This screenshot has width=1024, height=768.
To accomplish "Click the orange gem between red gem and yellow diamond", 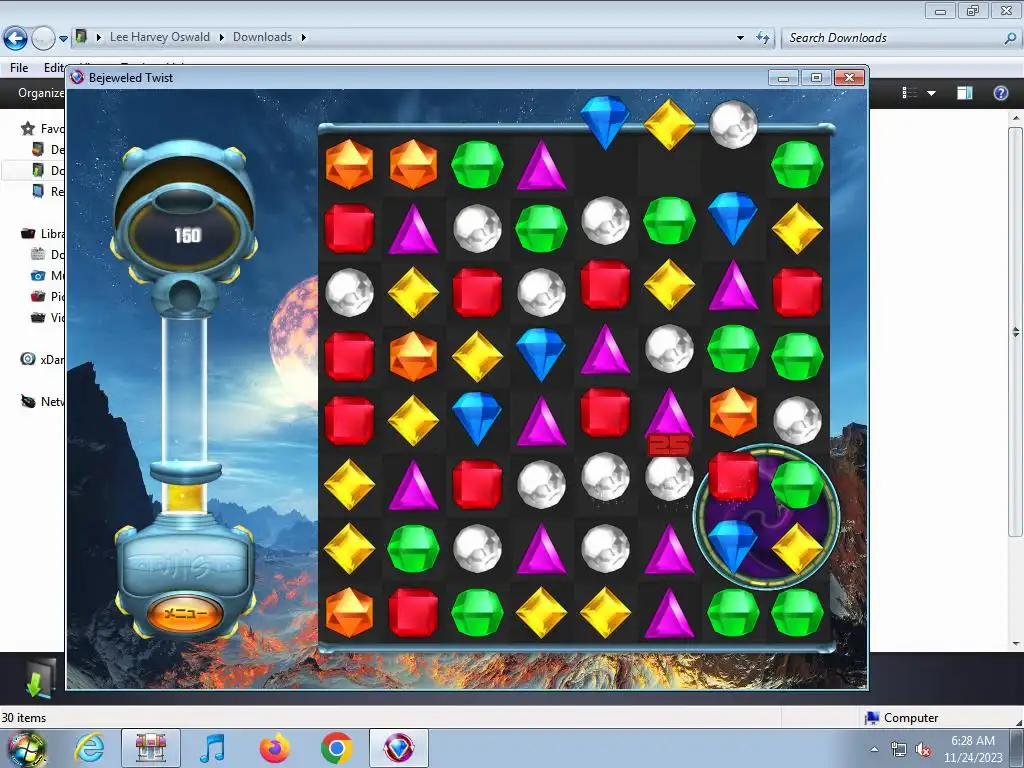I will click(413, 356).
